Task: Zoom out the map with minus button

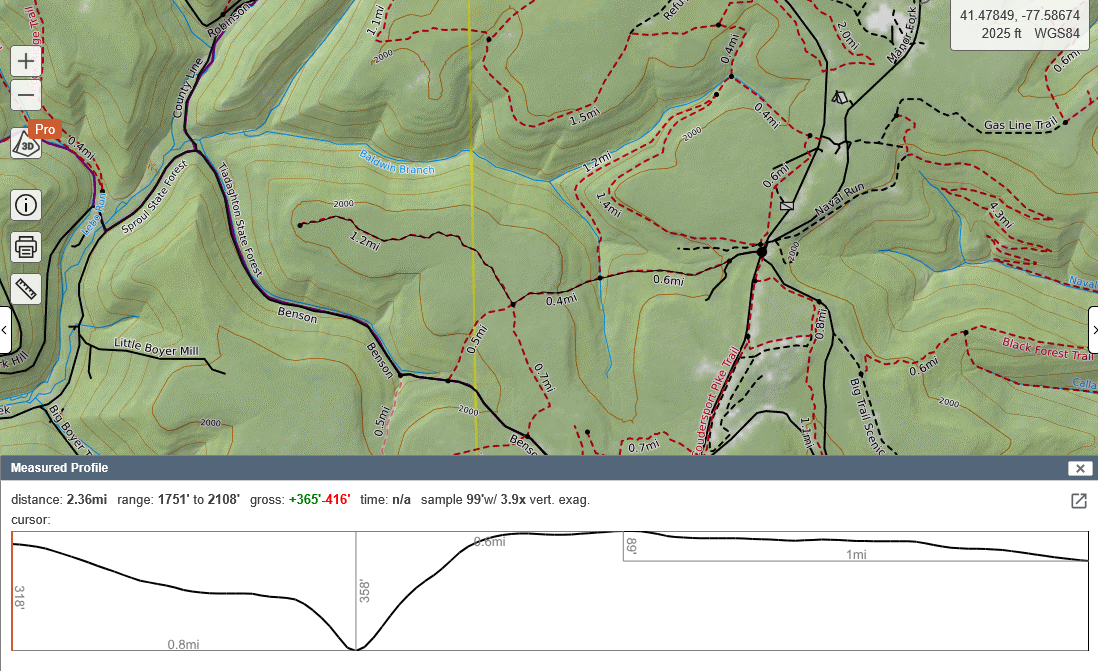Action: click(x=26, y=95)
